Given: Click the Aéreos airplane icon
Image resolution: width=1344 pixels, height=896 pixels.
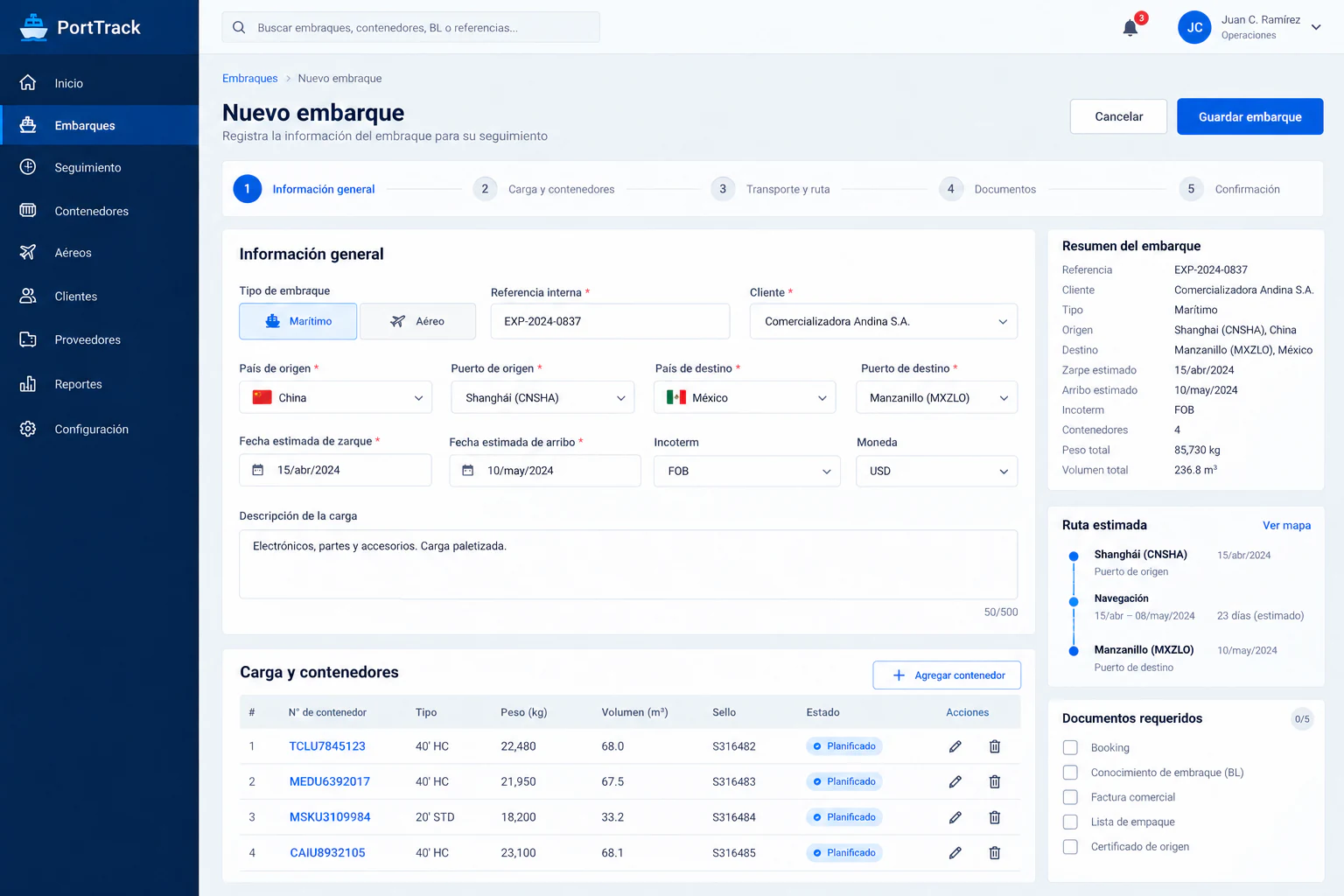Looking at the screenshot, I should 28,252.
